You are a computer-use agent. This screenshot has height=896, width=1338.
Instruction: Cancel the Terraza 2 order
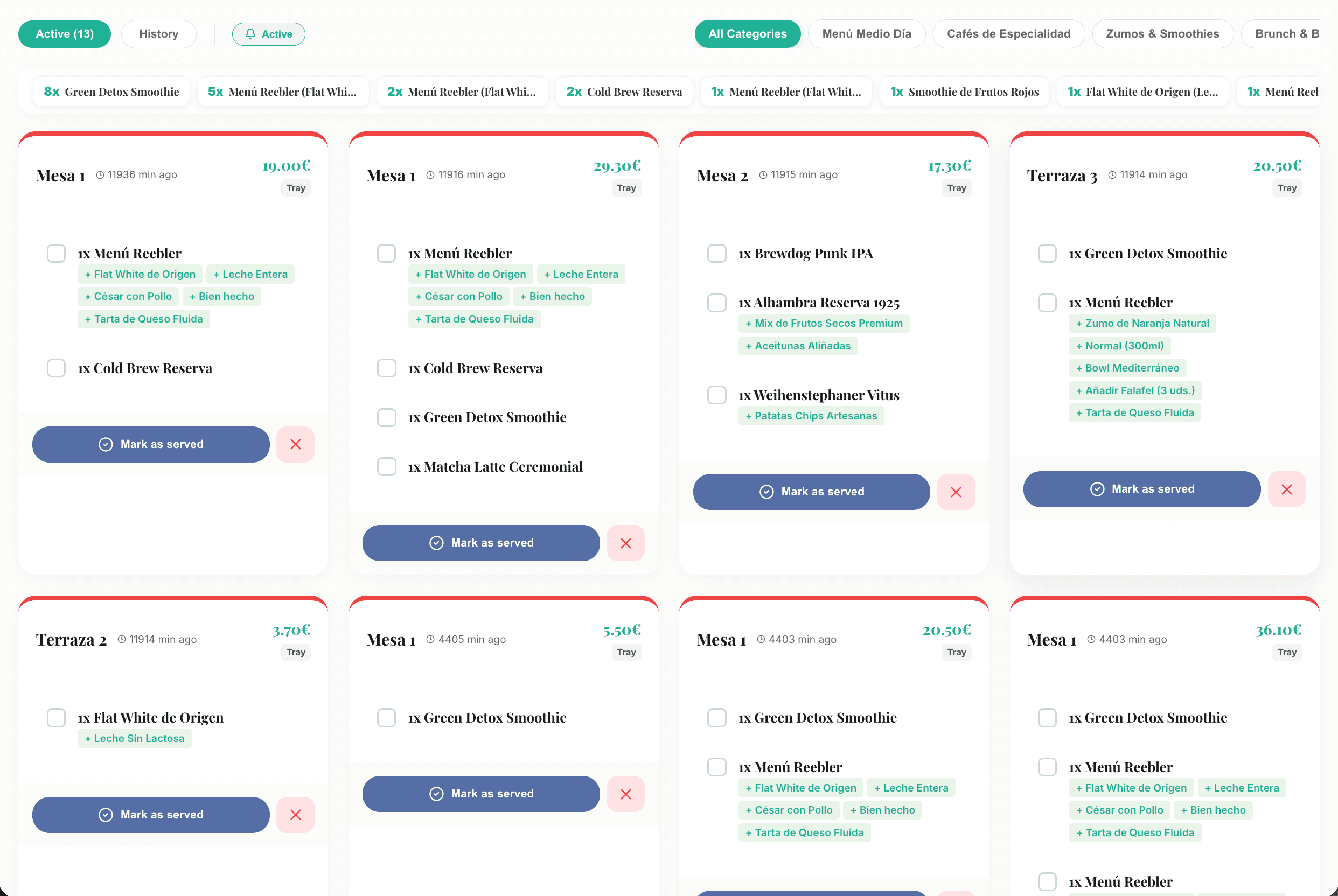pyautogui.click(x=295, y=814)
